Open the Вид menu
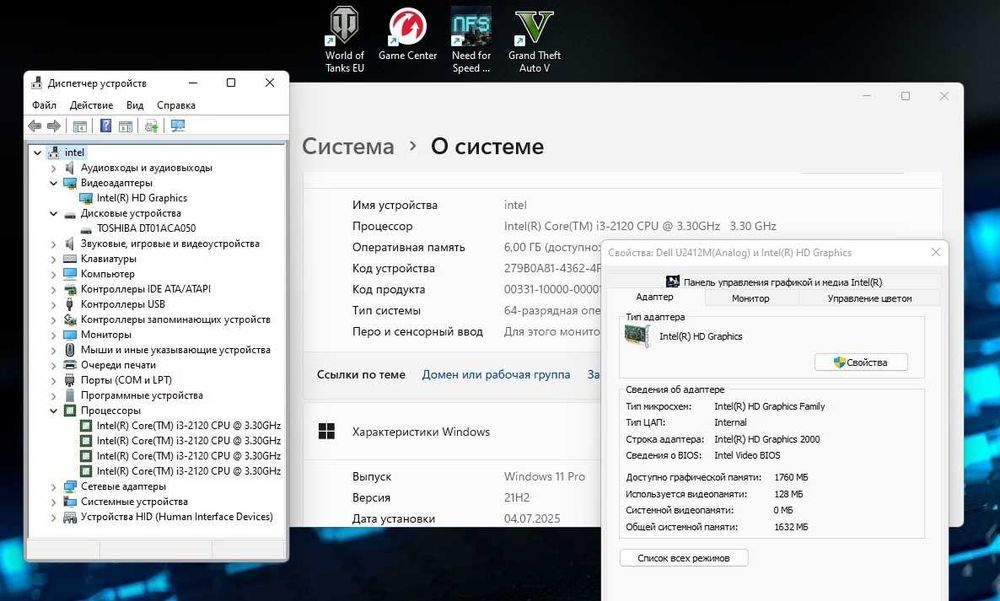 [135, 105]
